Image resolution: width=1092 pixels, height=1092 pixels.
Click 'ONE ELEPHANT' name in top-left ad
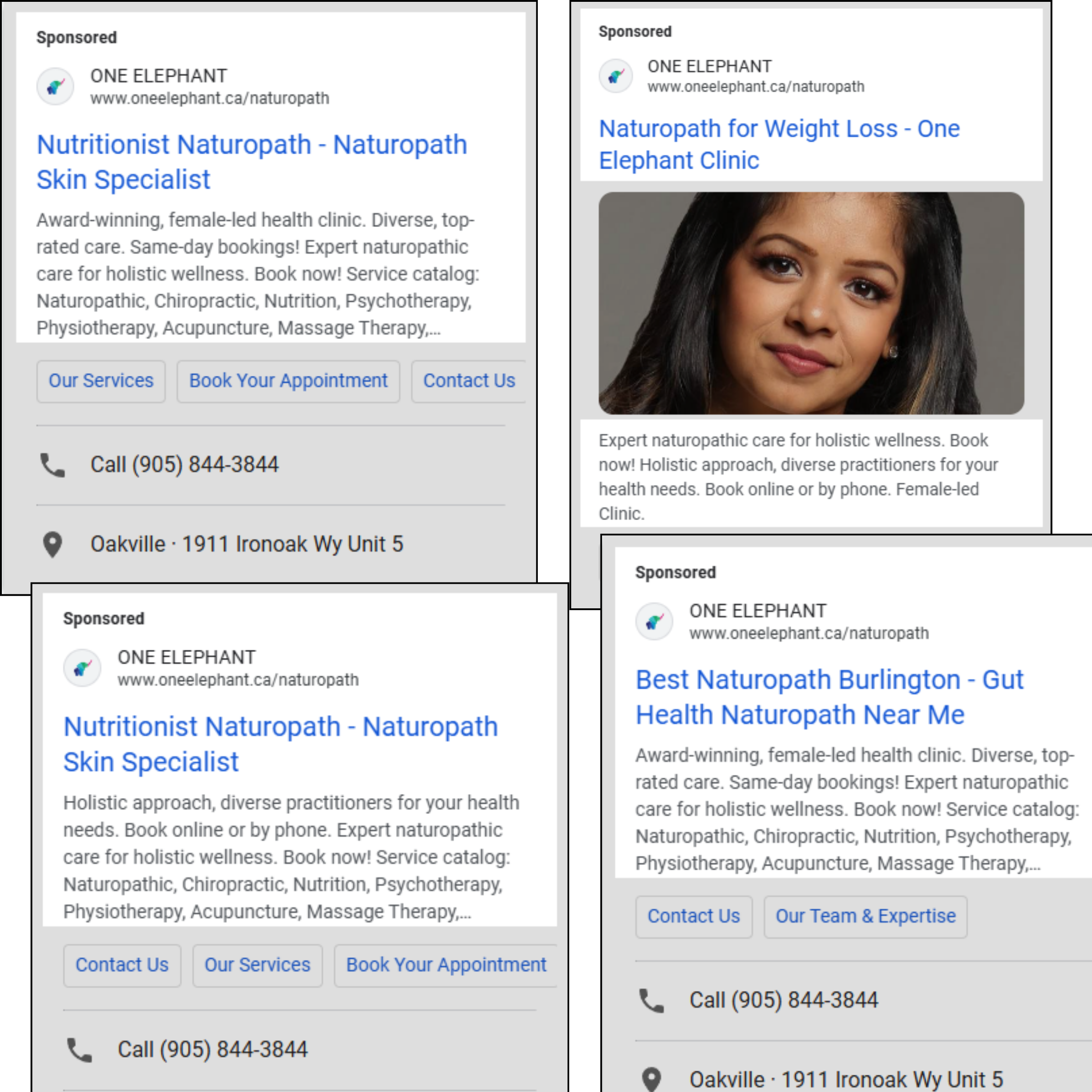pyautogui.click(x=159, y=76)
